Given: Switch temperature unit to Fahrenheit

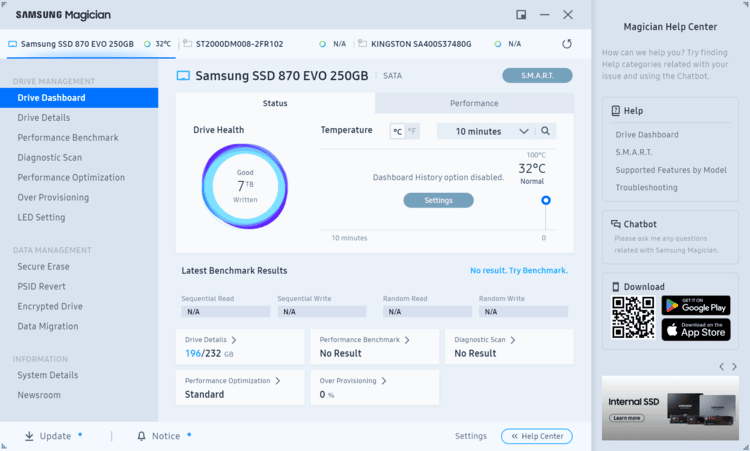Looking at the screenshot, I should (412, 131).
